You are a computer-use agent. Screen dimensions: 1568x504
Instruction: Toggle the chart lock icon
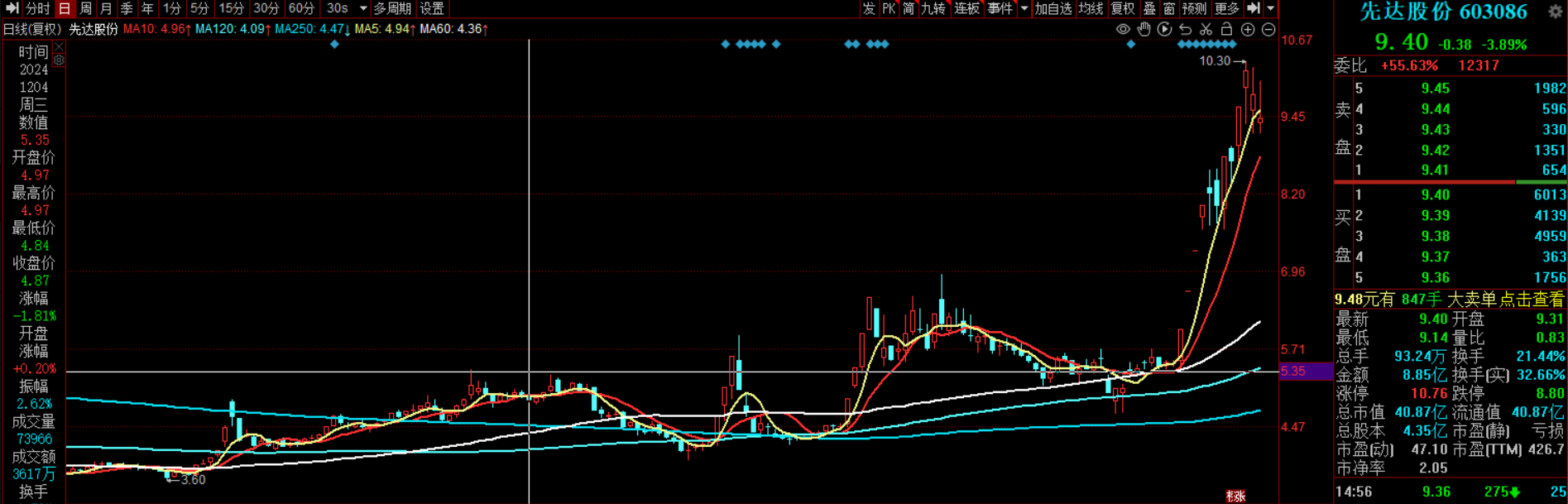click(x=1226, y=29)
